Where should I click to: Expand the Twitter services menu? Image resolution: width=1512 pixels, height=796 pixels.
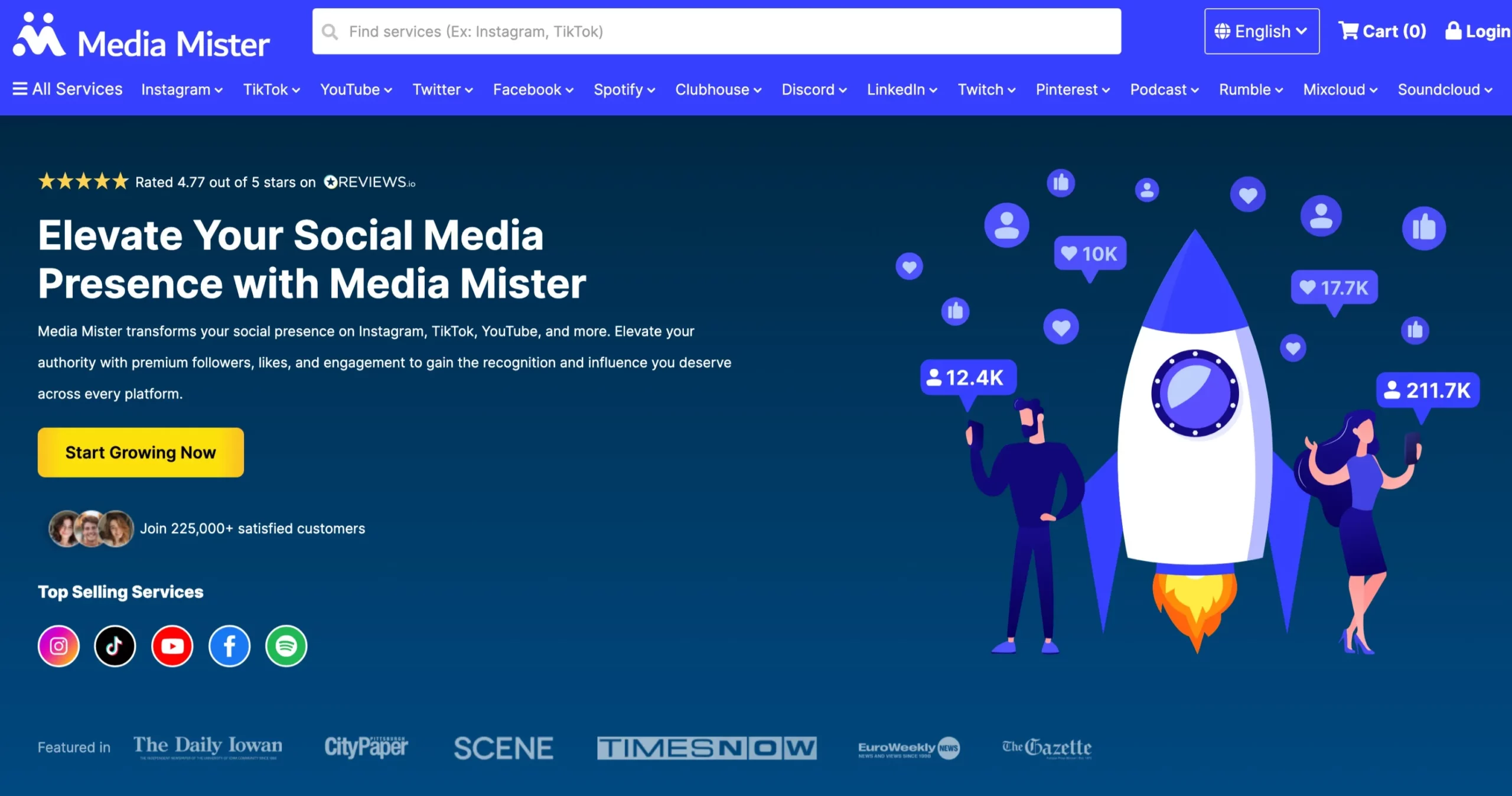coord(442,90)
